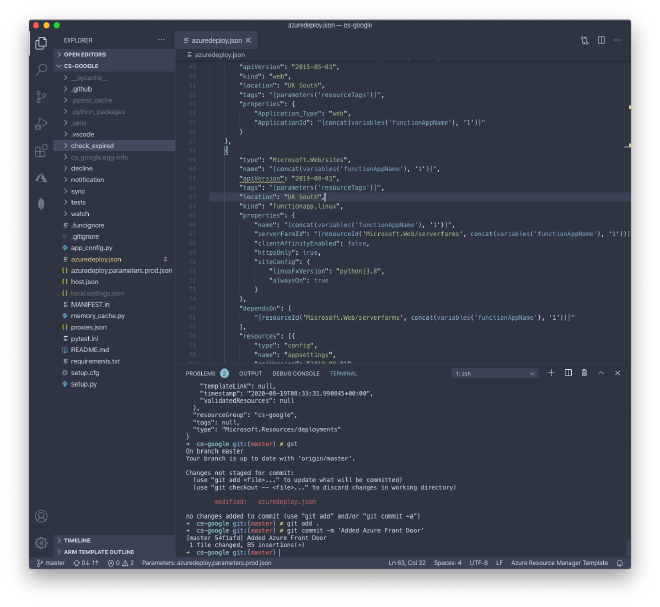Image resolution: width=660 pixels, height=607 pixels.
Task: Click the editor's vertical scrollbar
Action: pyautogui.click(x=628, y=213)
